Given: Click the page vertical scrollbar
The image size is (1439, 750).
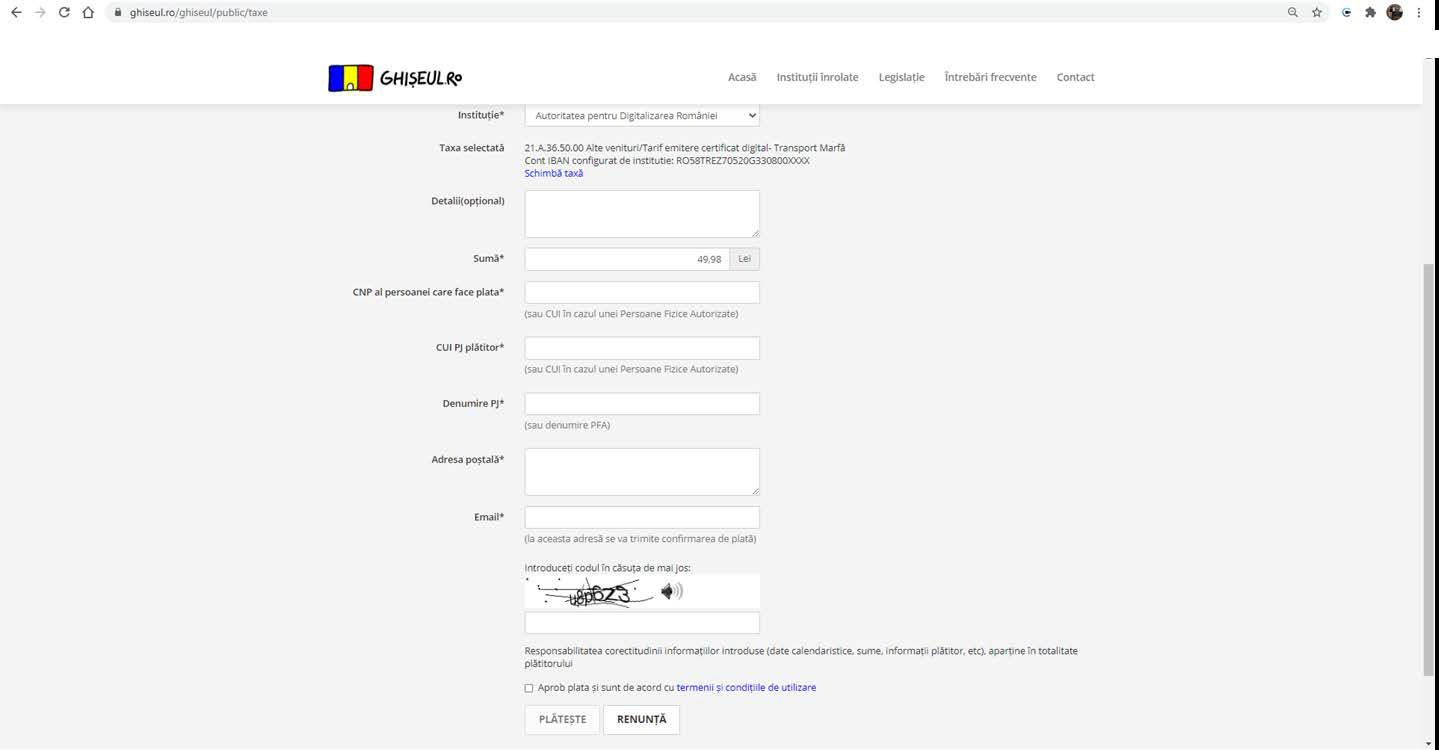Looking at the screenshot, I should click(1428, 470).
